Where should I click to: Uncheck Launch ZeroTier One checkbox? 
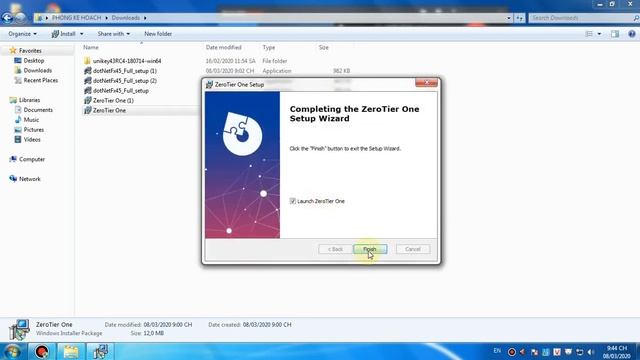[x=293, y=201]
